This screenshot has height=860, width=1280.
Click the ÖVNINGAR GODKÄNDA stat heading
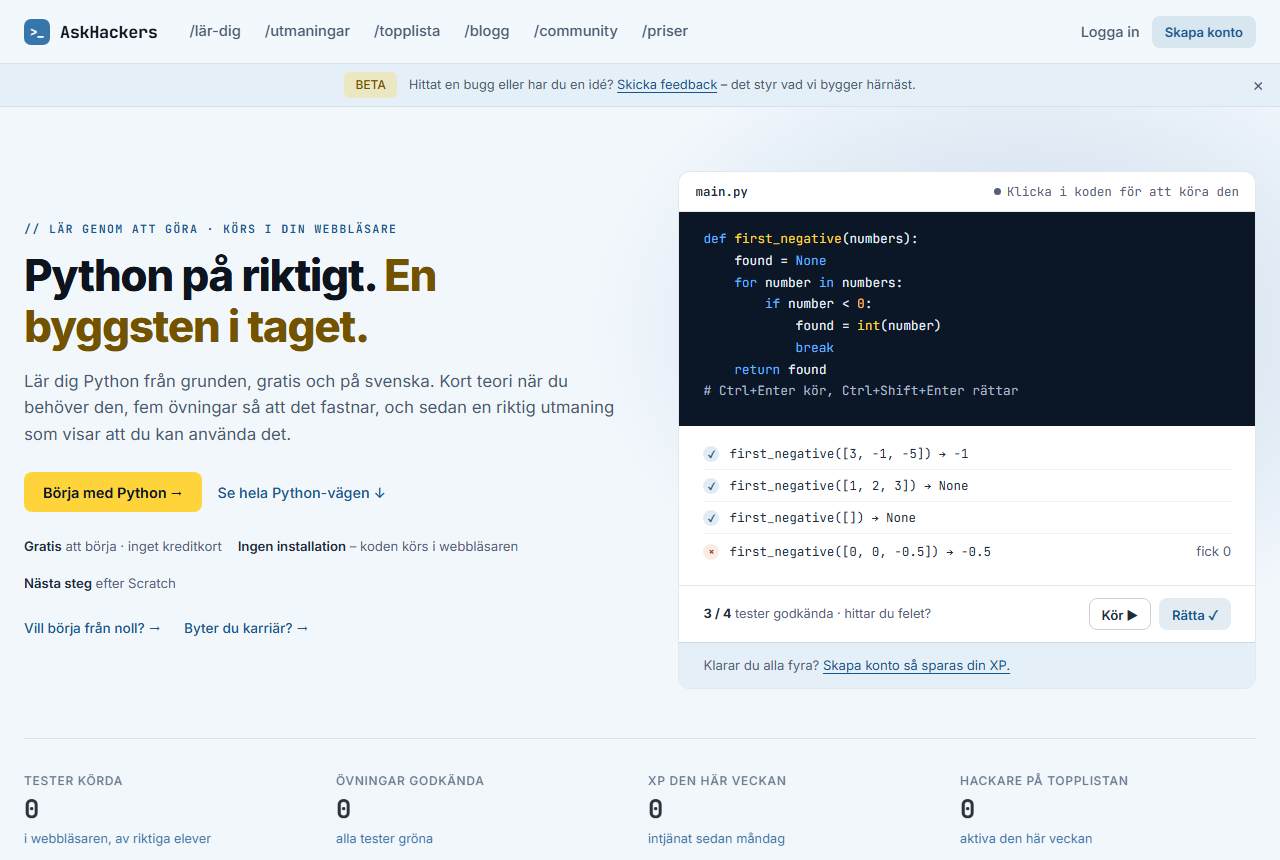[x=410, y=780]
